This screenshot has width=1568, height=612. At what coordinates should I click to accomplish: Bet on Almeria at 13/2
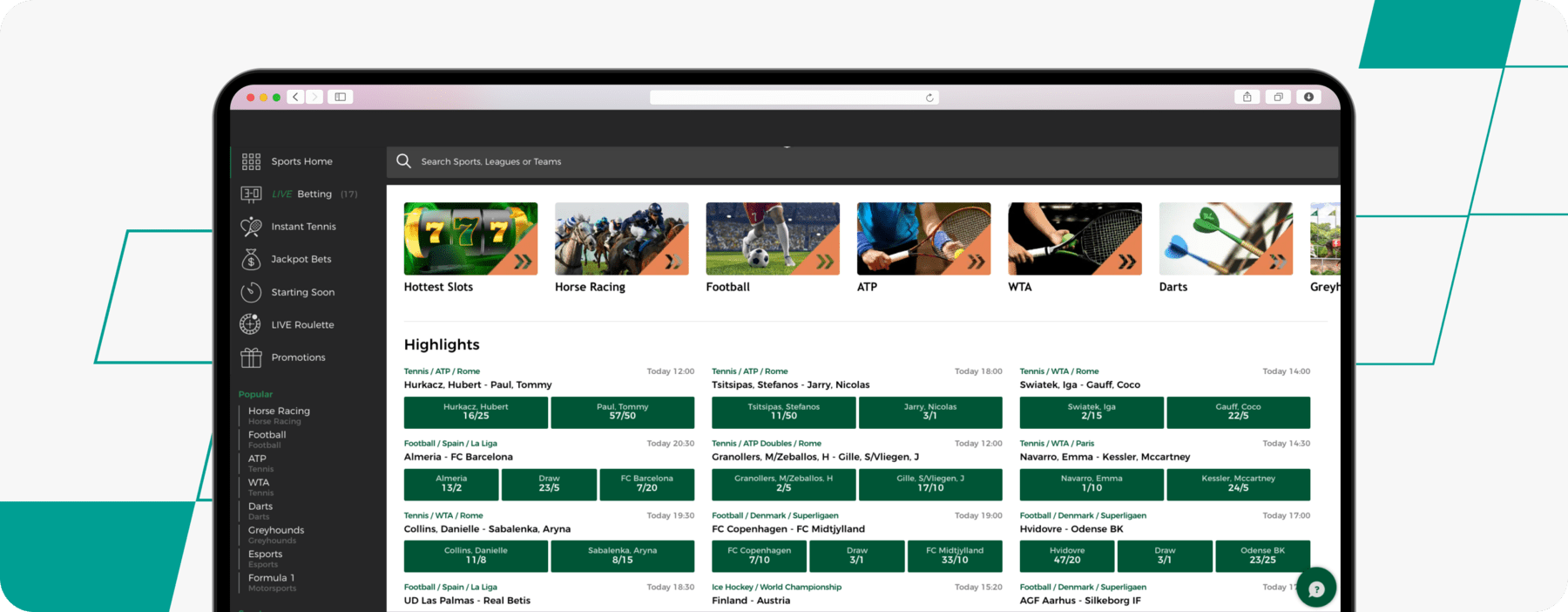click(x=451, y=484)
